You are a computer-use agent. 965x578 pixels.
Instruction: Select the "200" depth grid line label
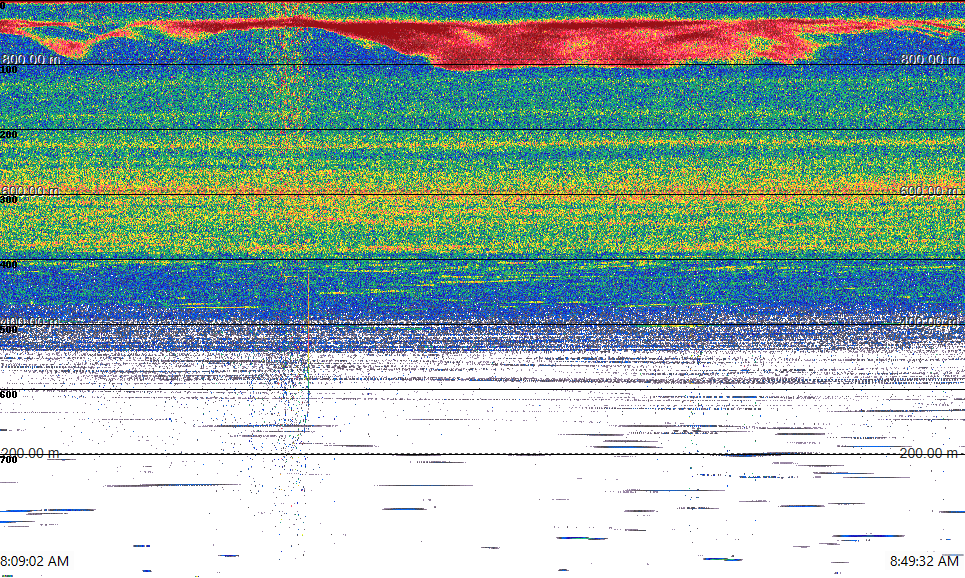click(x=9, y=135)
